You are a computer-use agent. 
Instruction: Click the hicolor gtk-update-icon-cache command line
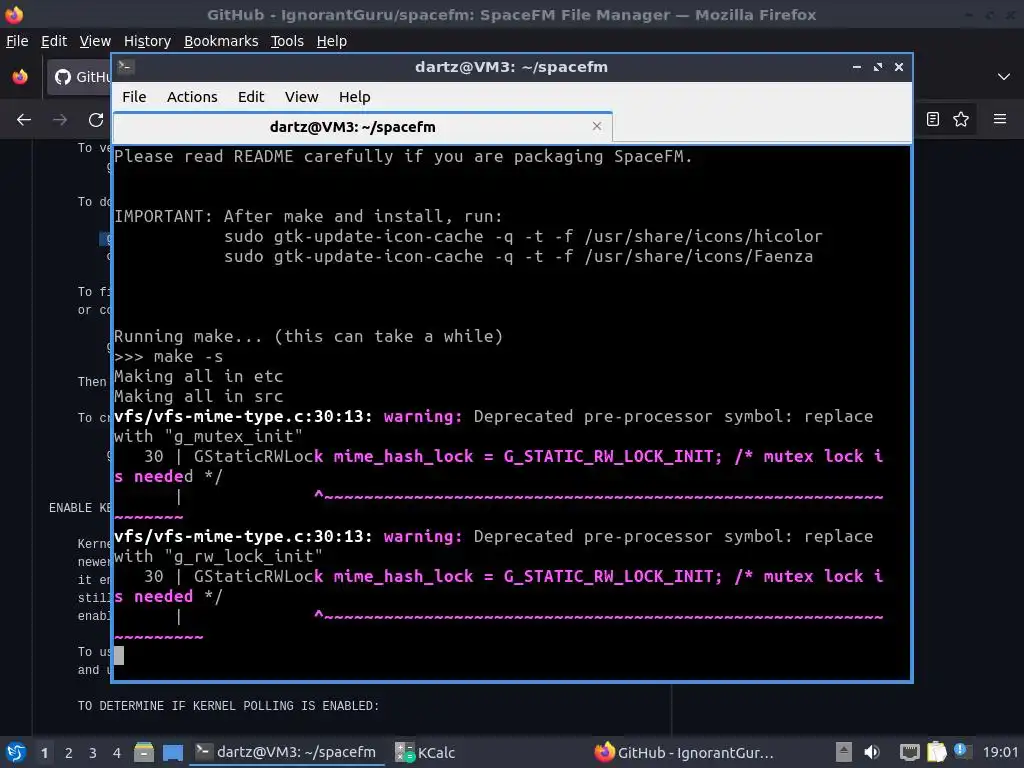[x=523, y=236]
